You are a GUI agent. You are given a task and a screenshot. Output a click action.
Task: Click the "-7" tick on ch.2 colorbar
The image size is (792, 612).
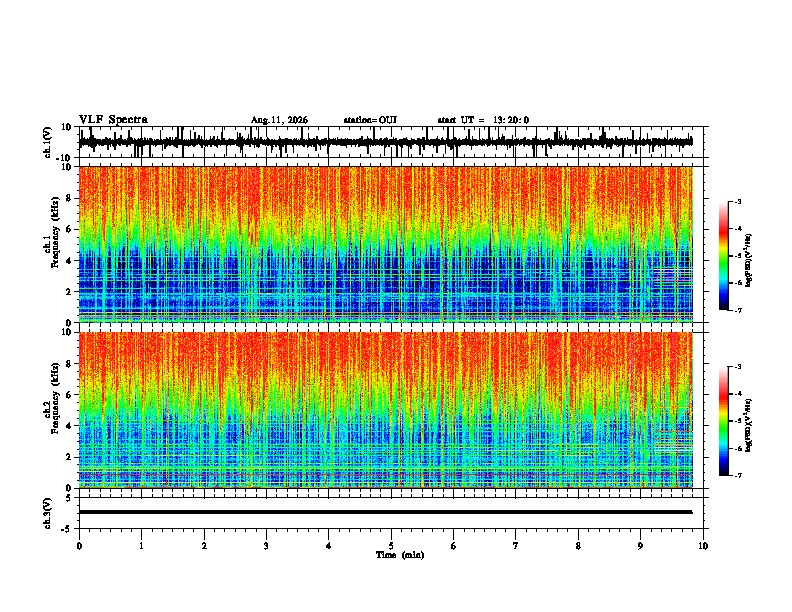click(738, 476)
